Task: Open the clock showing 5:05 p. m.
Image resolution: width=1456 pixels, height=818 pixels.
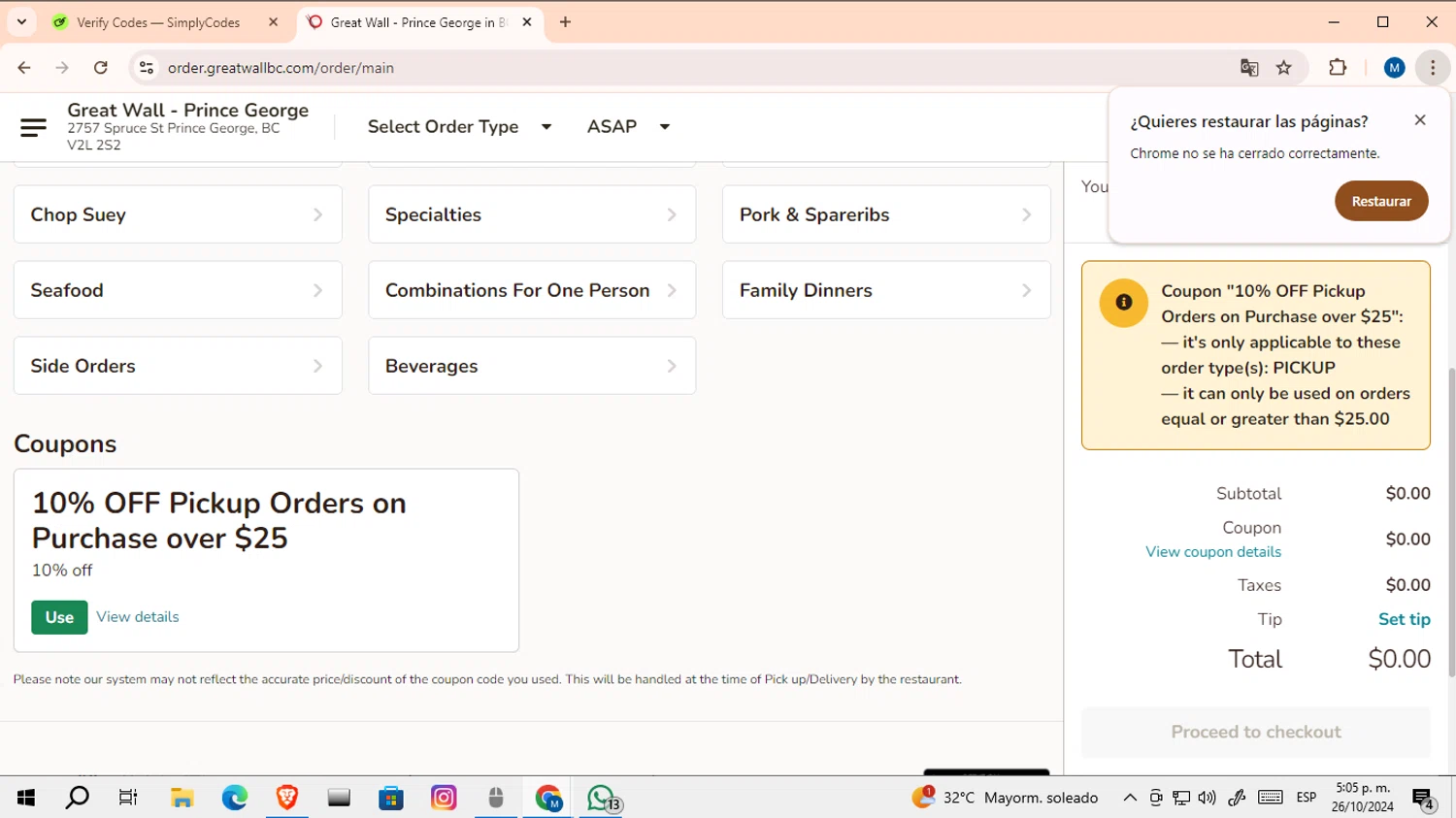Action: 1363,798
